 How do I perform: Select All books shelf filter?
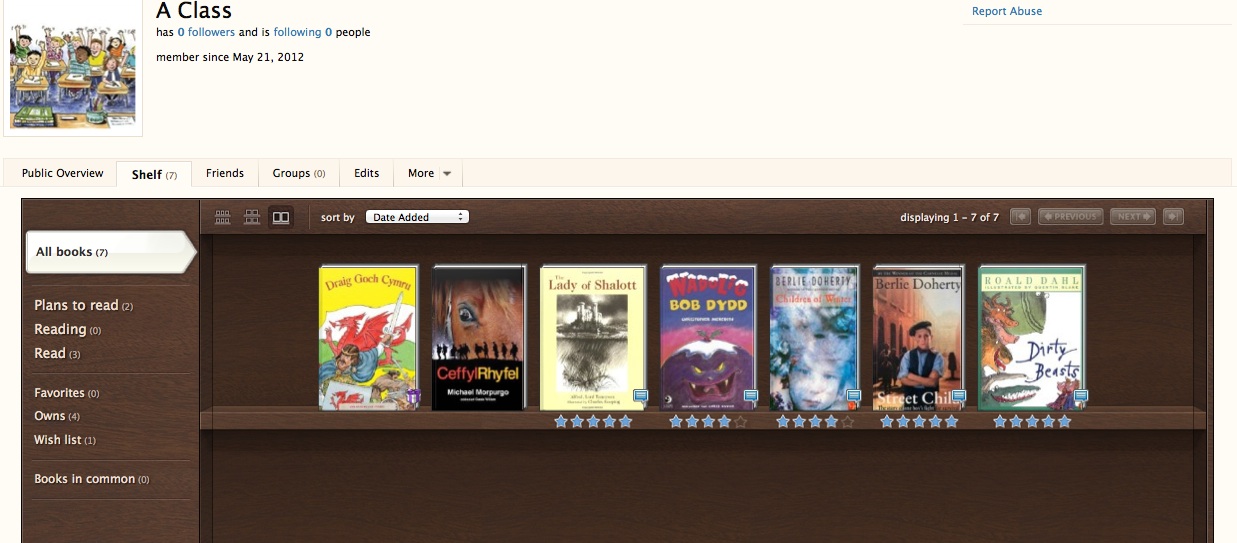111,252
